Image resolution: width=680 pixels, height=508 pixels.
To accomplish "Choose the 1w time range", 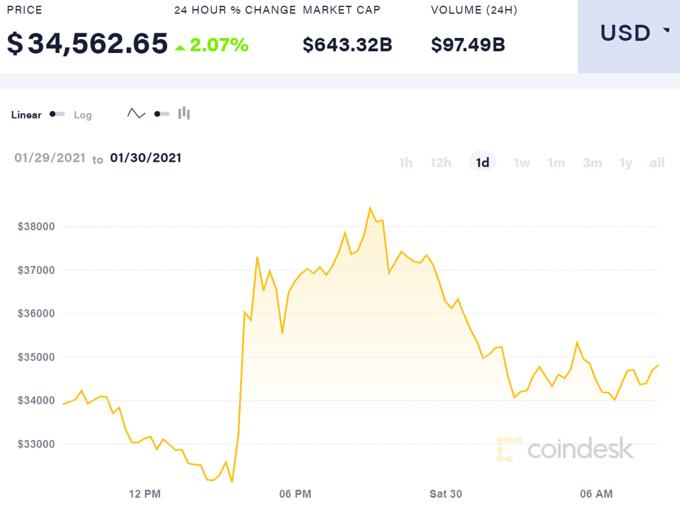I will (522, 163).
